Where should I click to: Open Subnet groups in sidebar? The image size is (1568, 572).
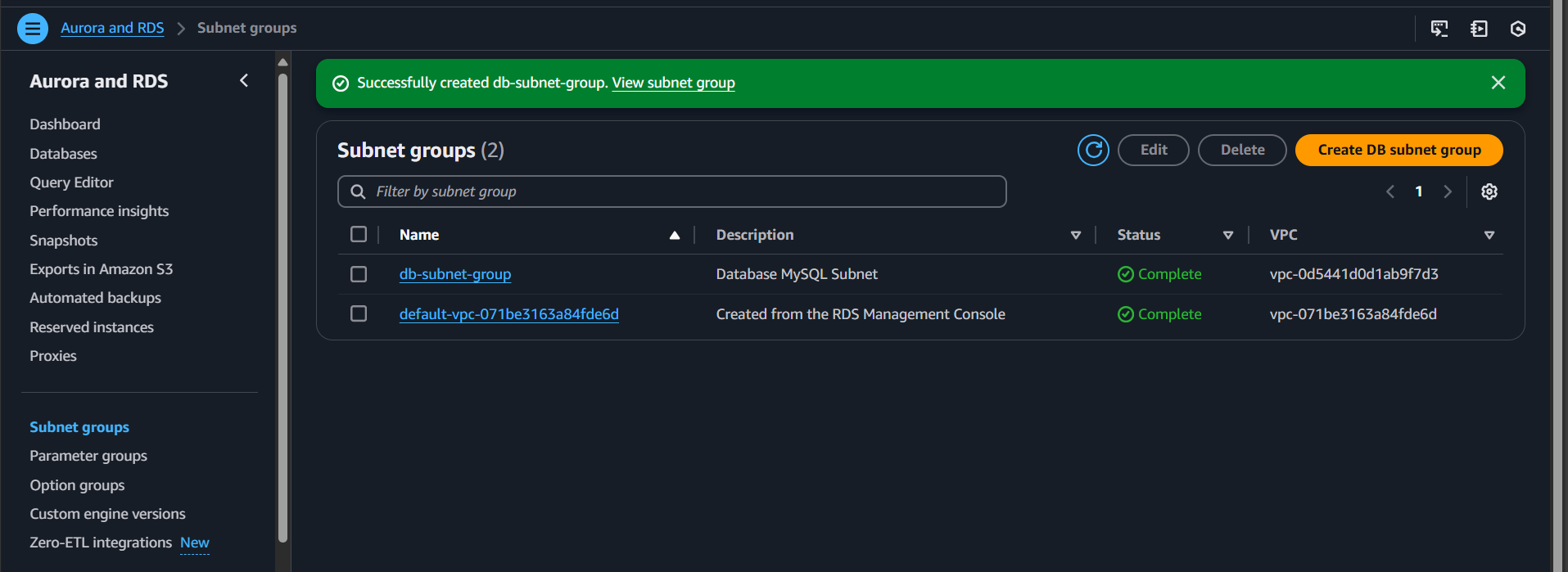(x=79, y=427)
